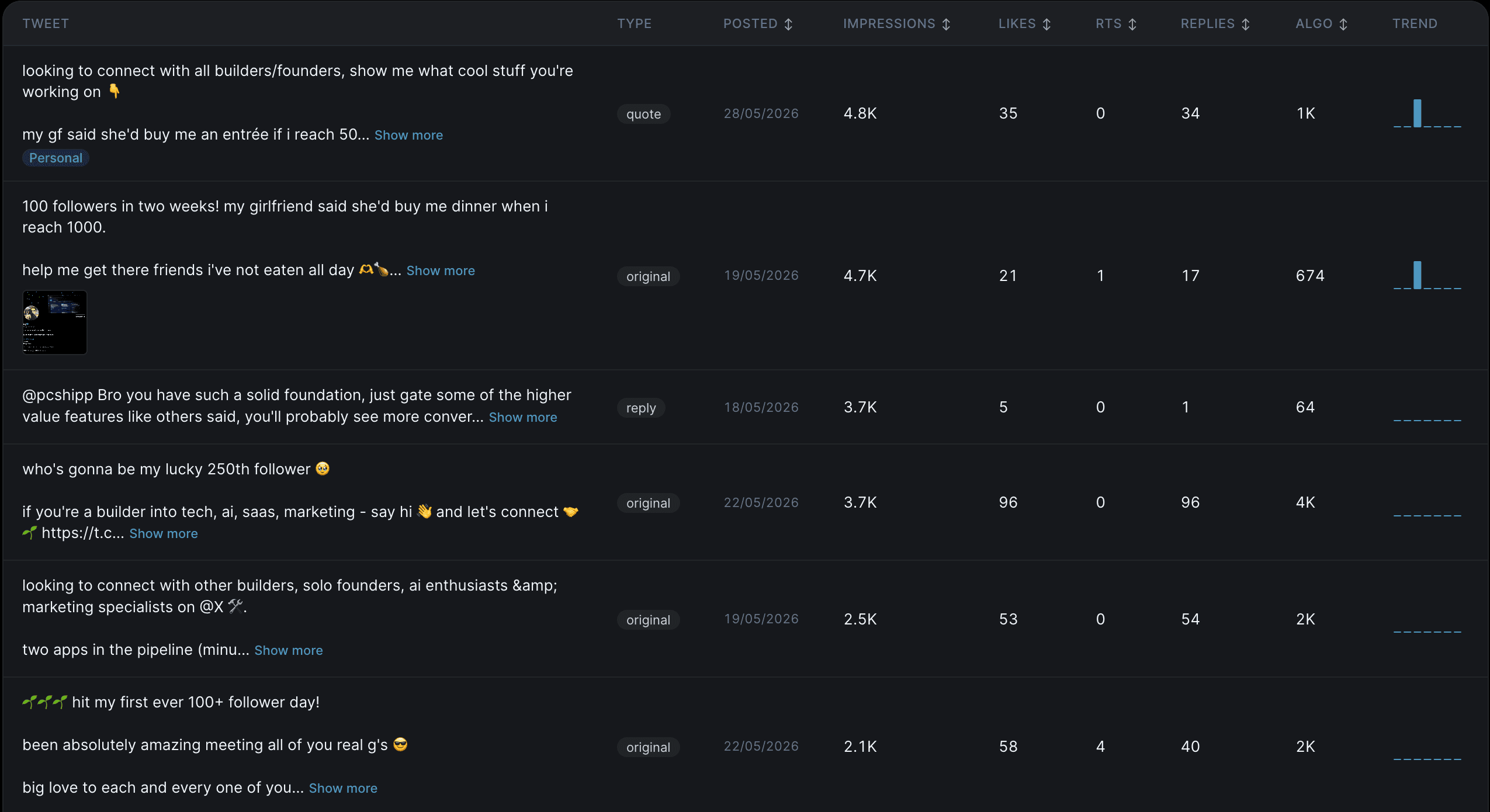Click the date 28/05/2026
Image resolution: width=1490 pixels, height=812 pixels.
(x=761, y=114)
